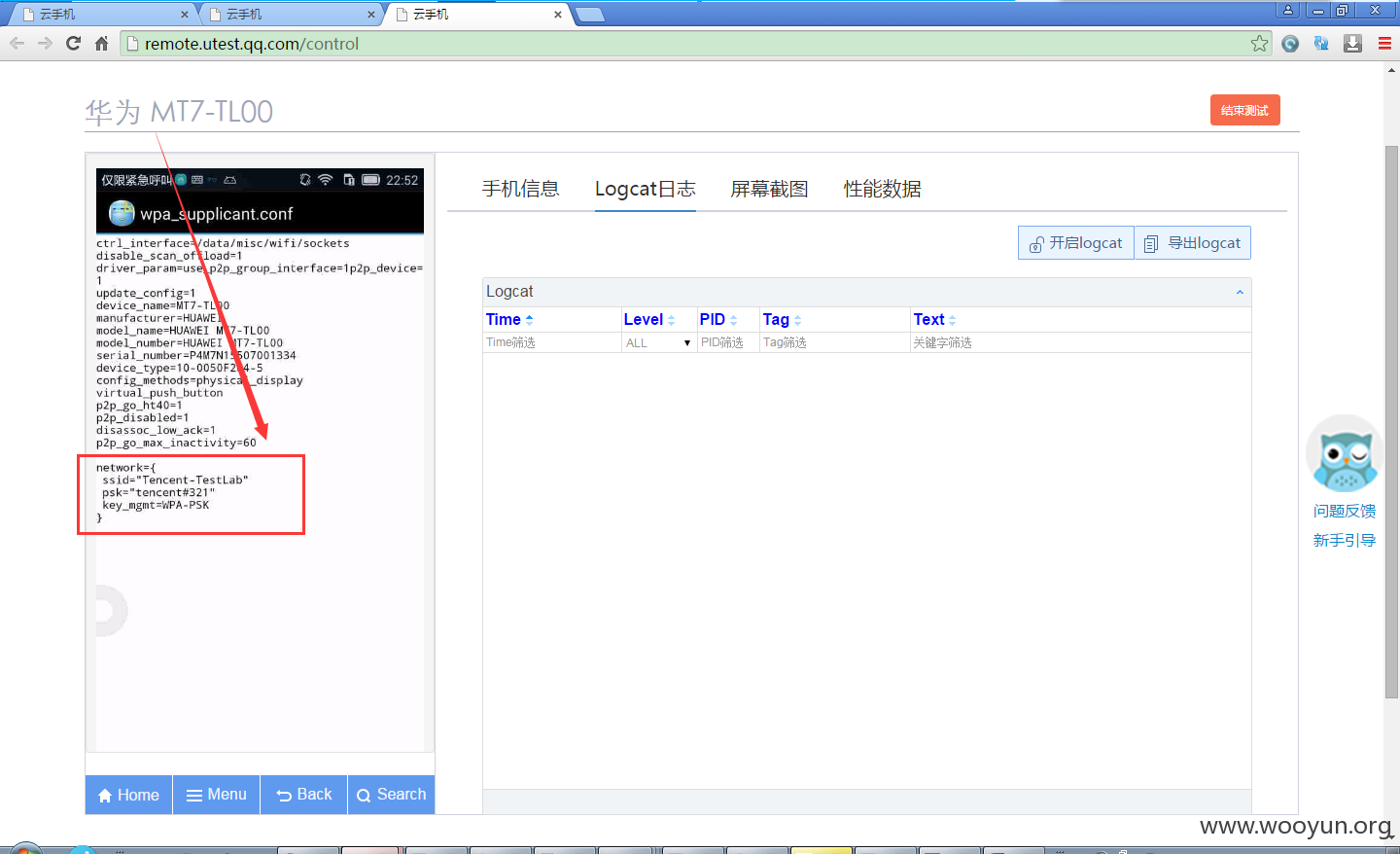1400x854 pixels.
Task: Tap the 22:52 clock on phone
Action: (x=402, y=180)
